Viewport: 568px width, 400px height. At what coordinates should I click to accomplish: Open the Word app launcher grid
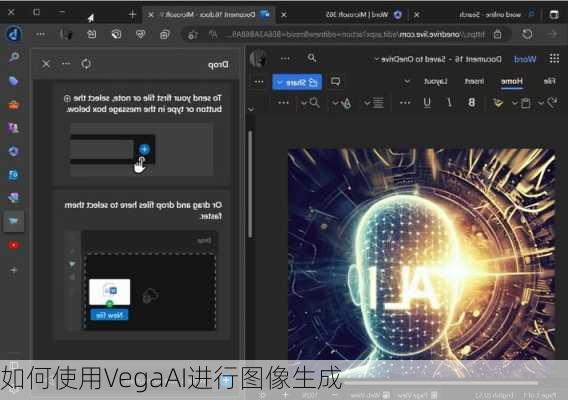[x=554, y=58]
